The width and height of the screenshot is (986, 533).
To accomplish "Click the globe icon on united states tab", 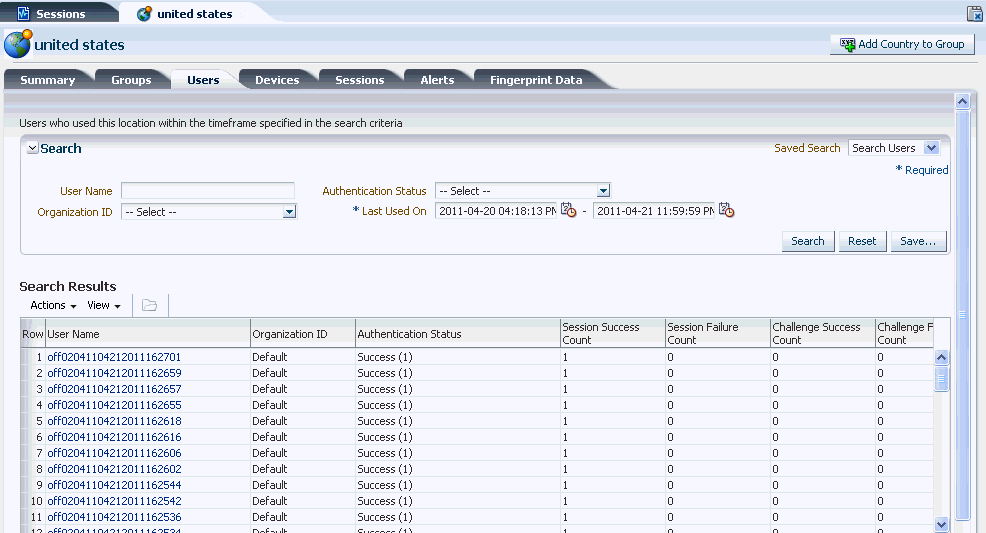I will [144, 13].
